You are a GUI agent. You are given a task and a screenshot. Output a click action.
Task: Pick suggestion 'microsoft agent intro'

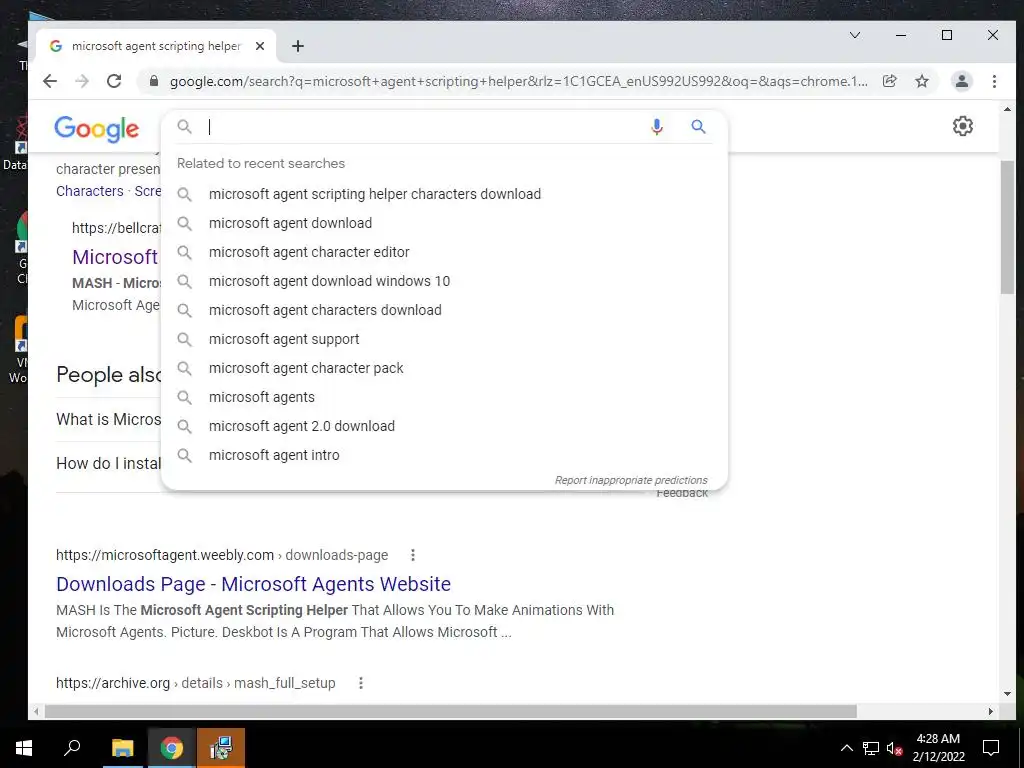pos(444,455)
